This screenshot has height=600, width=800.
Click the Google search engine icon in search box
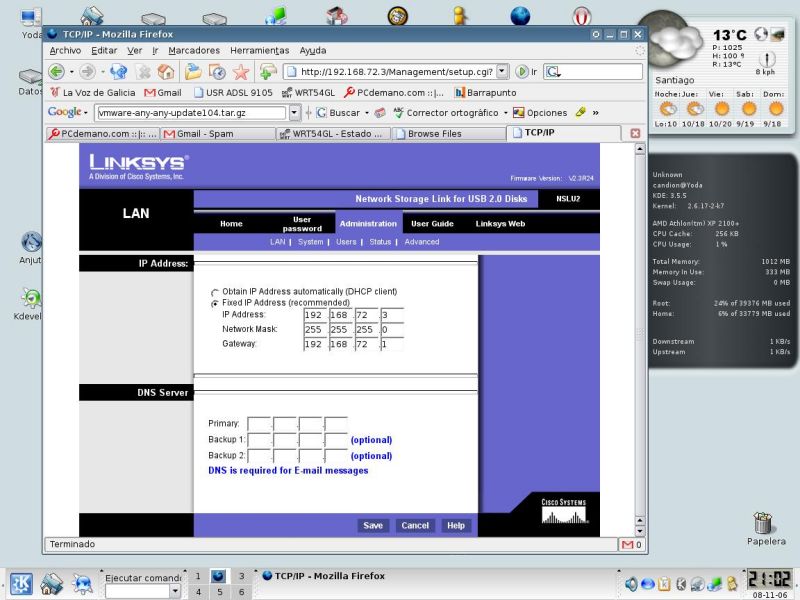[x=553, y=72]
